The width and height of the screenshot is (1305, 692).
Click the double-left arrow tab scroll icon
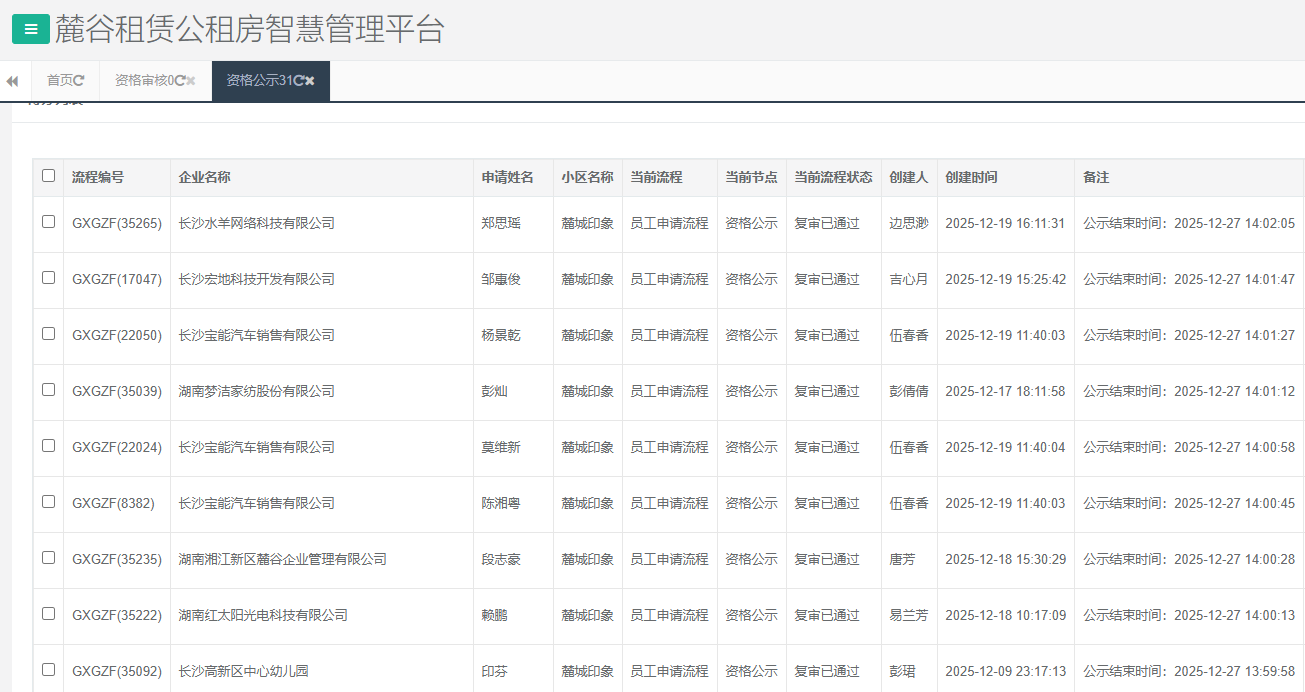click(x=12, y=81)
